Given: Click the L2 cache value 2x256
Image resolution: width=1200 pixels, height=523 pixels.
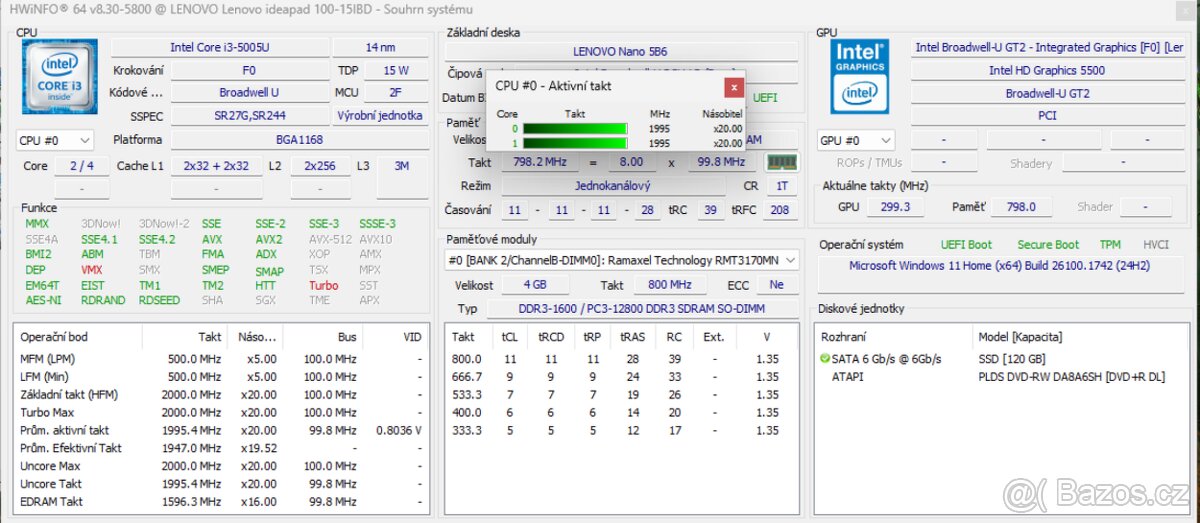Looking at the screenshot, I should pyautogui.click(x=320, y=166).
